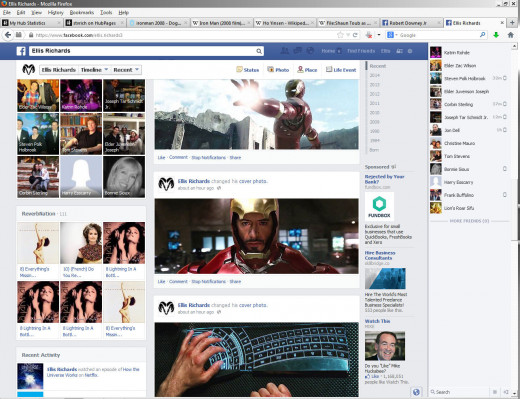
Task: Click Watch This sponsored link
Action: tap(377, 321)
